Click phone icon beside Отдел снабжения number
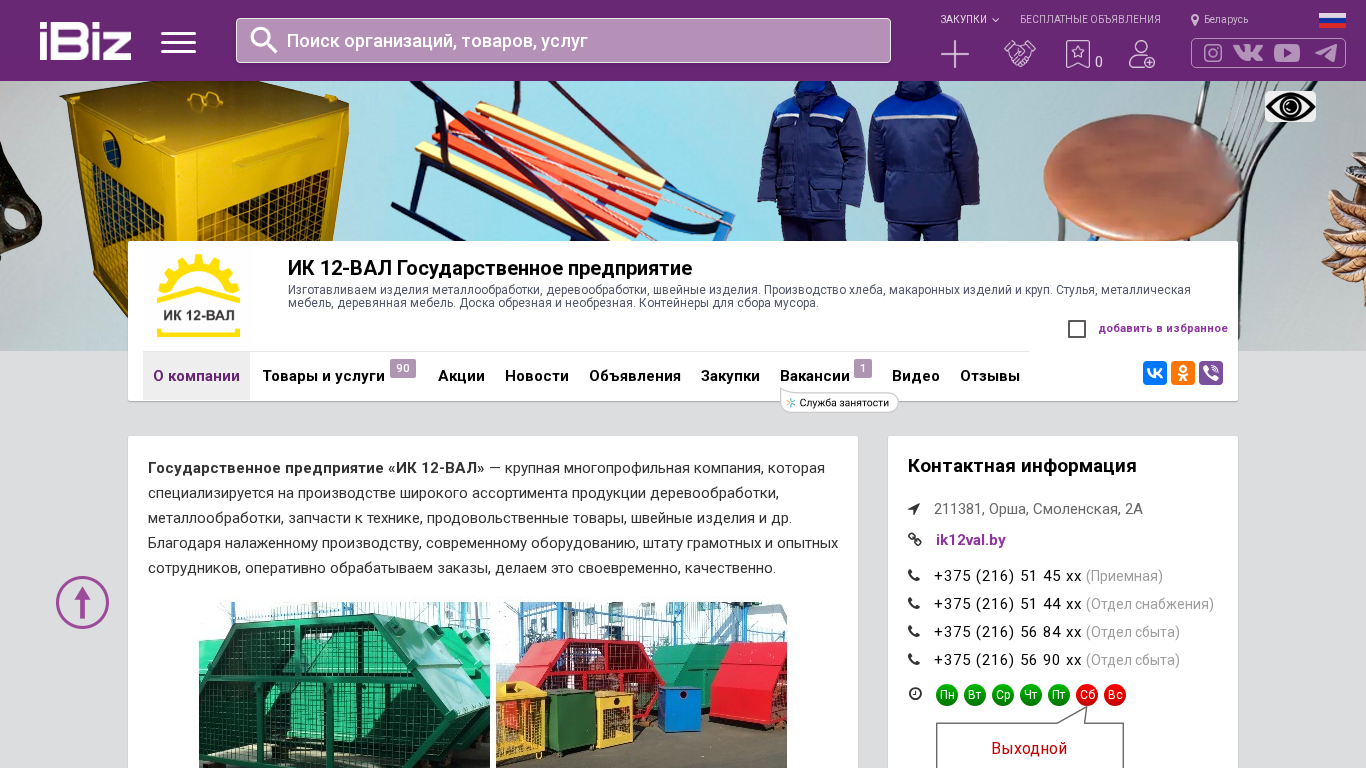Image resolution: width=1366 pixels, height=768 pixels. coord(914,603)
